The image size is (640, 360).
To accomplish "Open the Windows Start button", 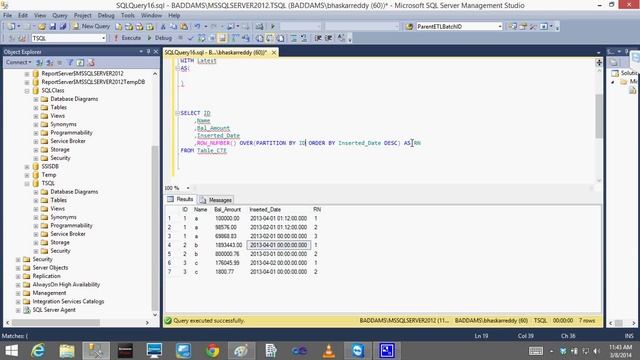I will [x=11, y=351].
